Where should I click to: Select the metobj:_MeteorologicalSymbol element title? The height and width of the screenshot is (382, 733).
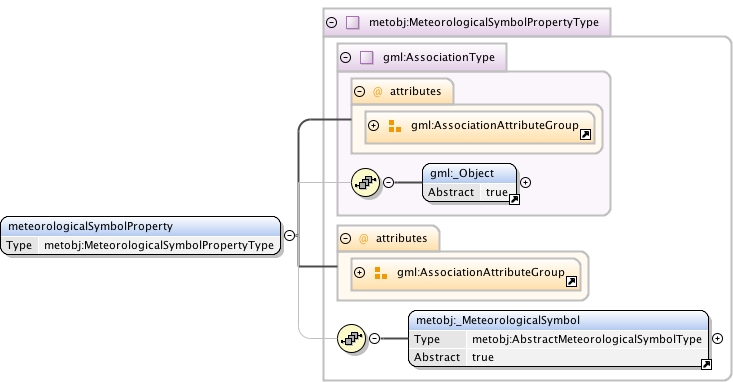click(x=498, y=320)
